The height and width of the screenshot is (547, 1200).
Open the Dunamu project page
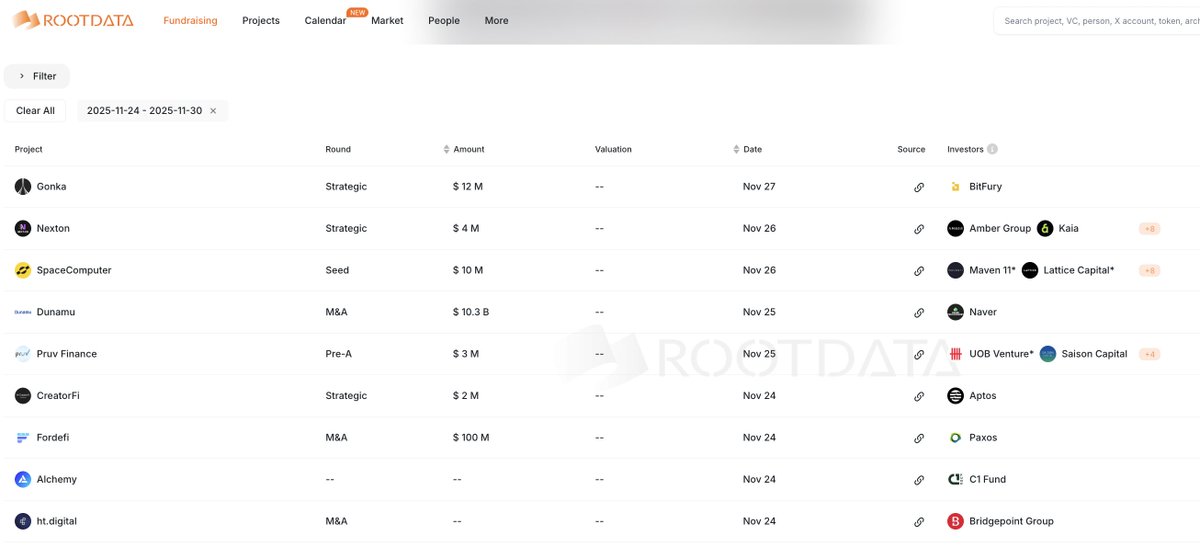coord(56,313)
